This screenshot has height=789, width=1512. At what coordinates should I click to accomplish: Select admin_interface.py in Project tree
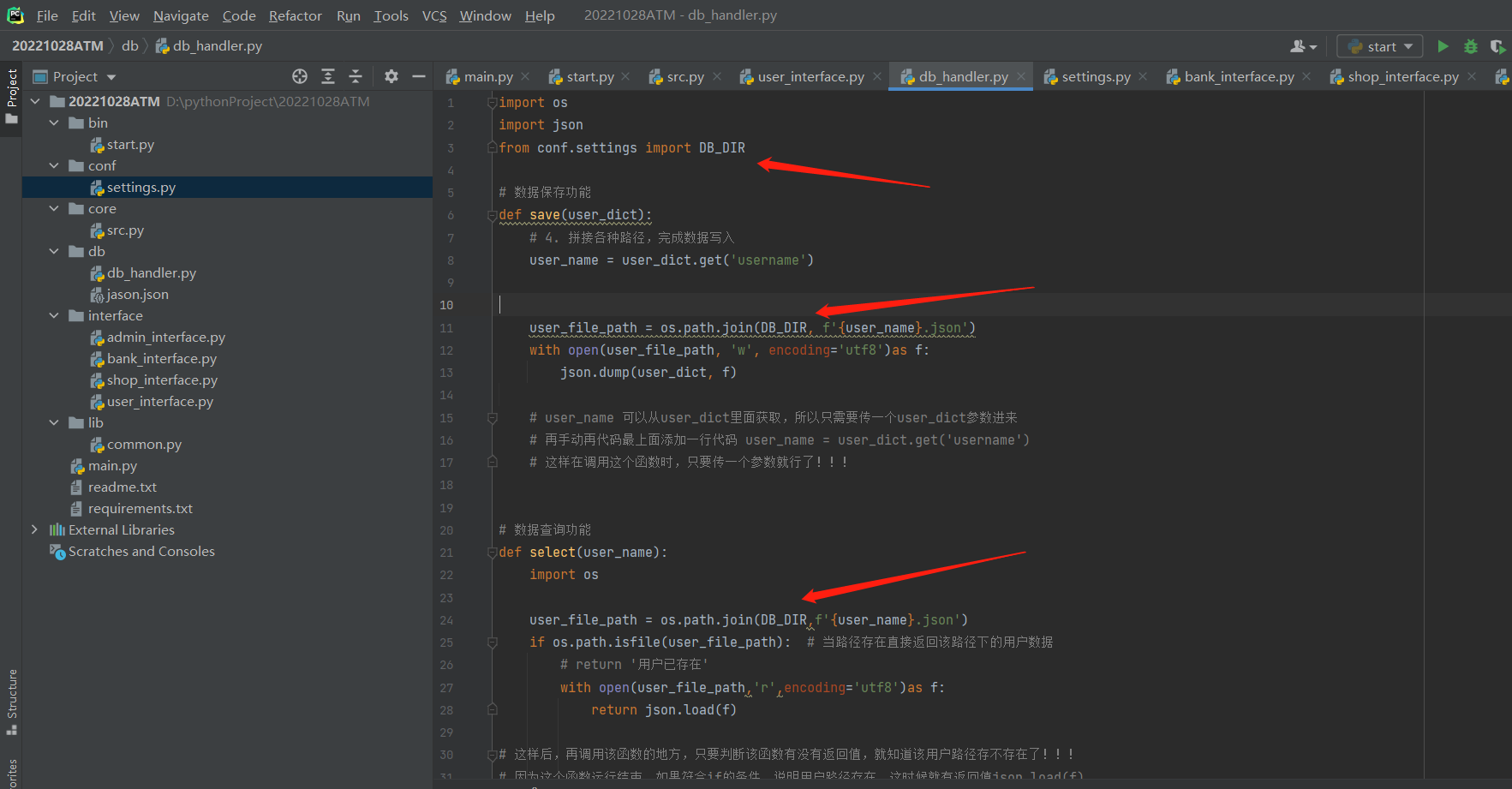pyautogui.click(x=166, y=337)
